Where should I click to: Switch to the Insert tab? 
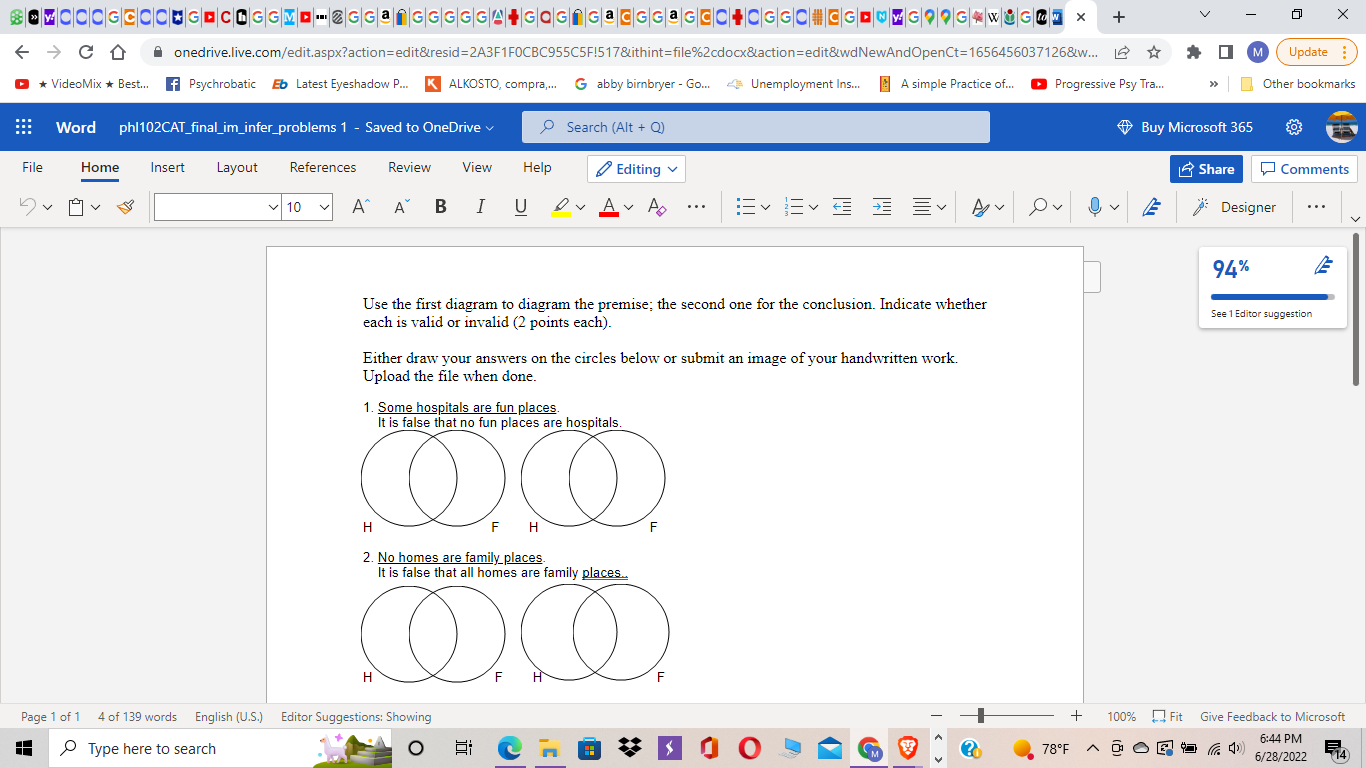click(x=168, y=168)
